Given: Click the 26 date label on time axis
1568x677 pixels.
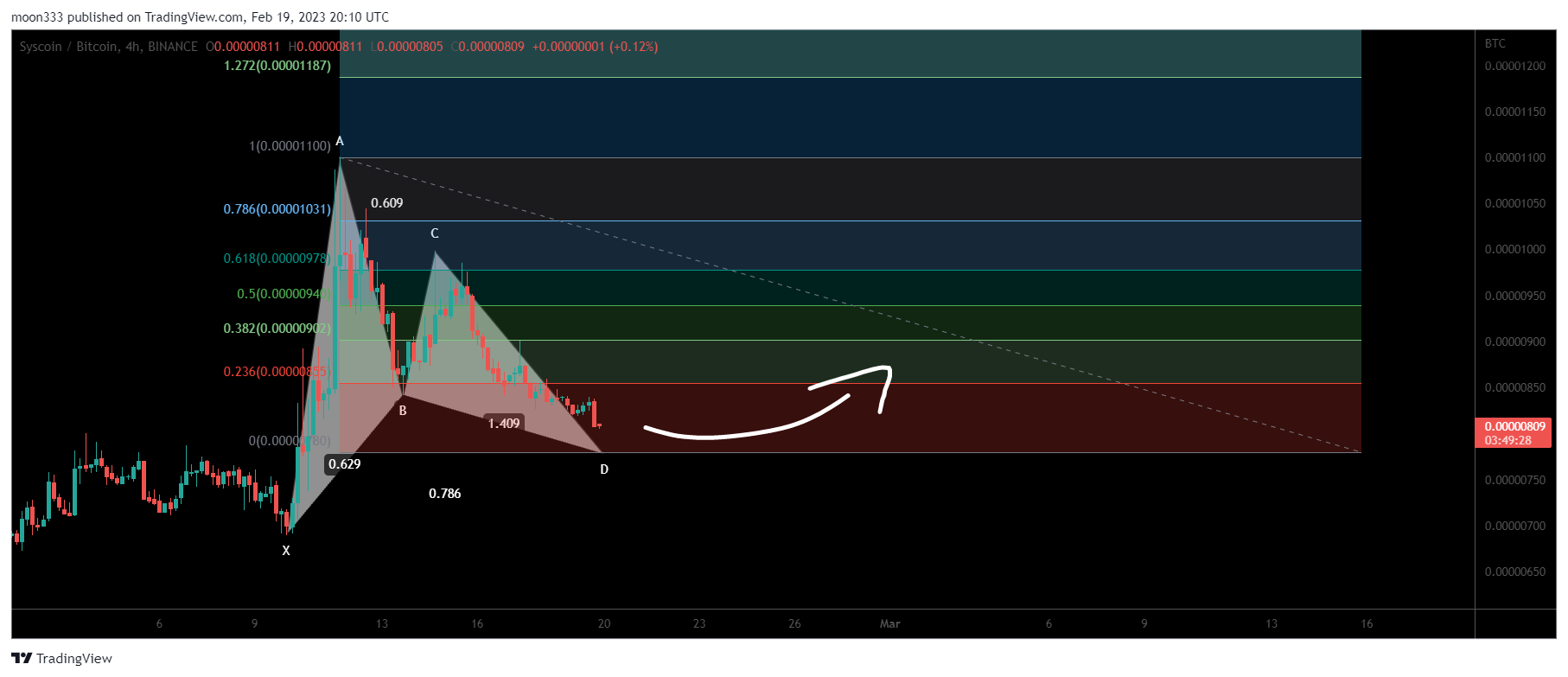Looking at the screenshot, I should tap(794, 623).
